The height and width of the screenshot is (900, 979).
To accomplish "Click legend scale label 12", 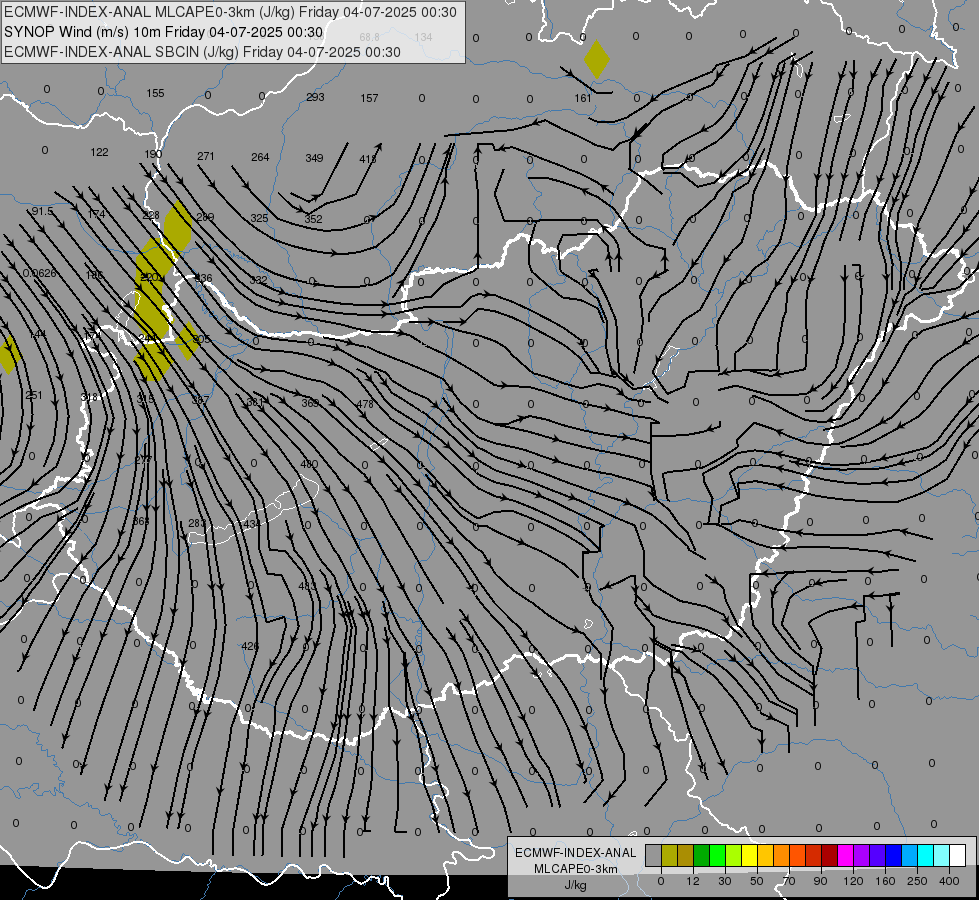I will [693, 881].
